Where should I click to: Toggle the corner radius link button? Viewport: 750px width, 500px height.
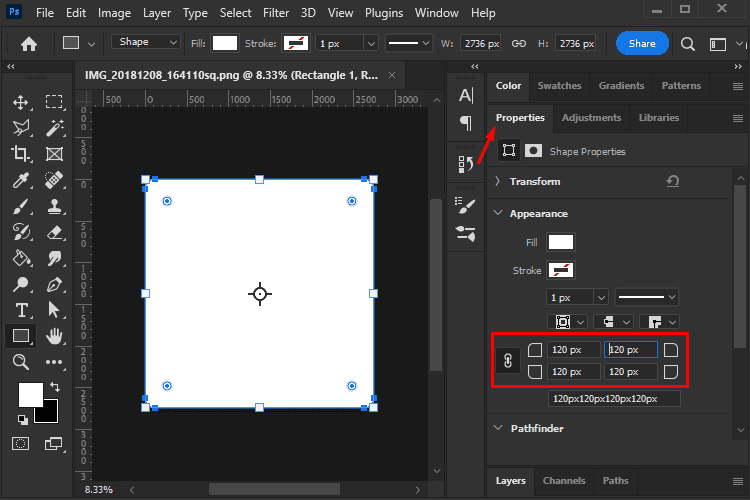507,361
